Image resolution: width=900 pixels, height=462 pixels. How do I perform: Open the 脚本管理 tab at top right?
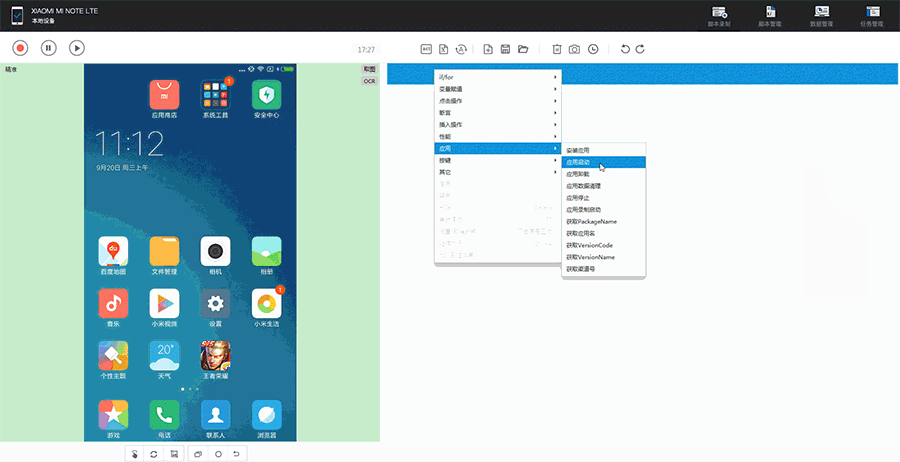pos(769,15)
